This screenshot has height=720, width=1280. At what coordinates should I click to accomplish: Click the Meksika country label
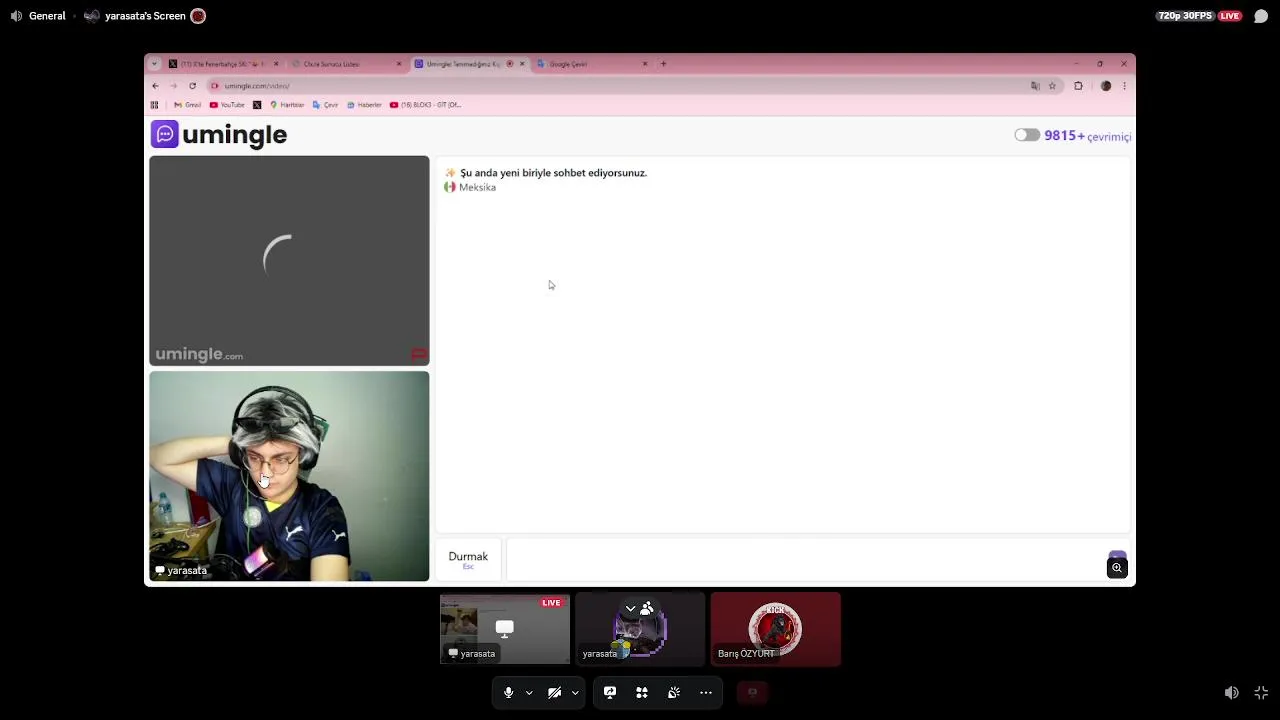(477, 187)
